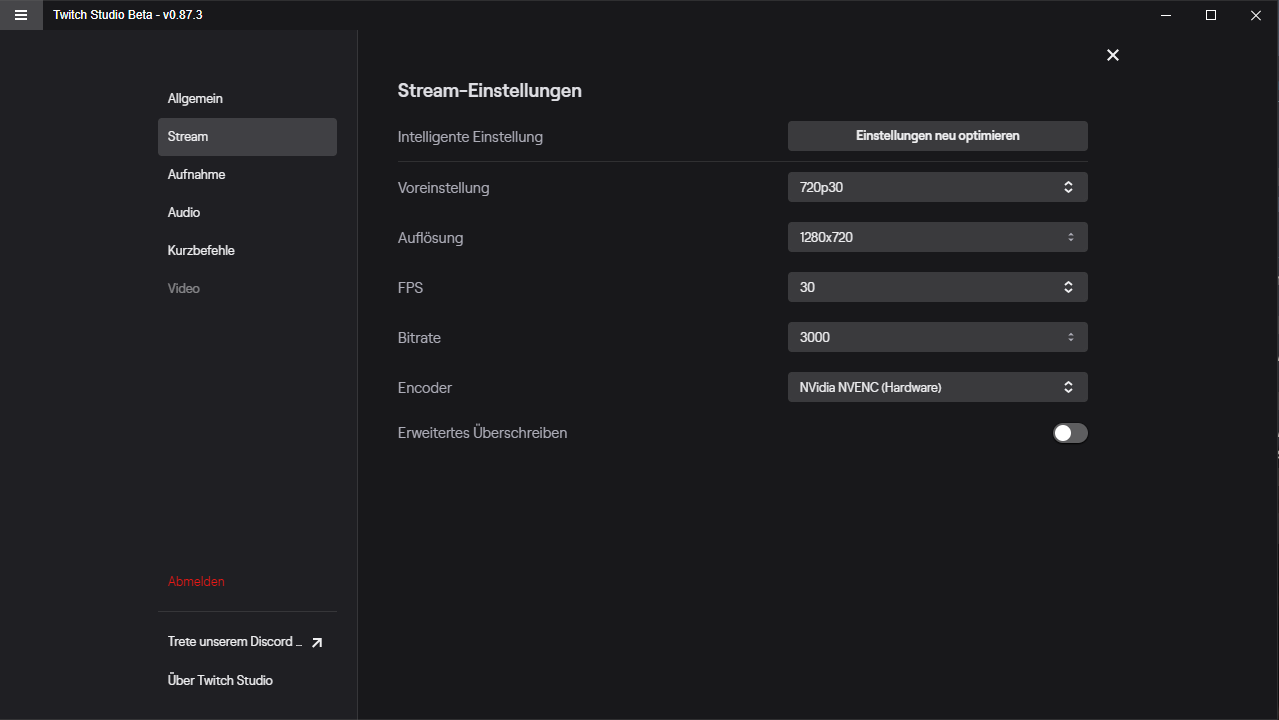Maximize the Twitch Studio window
The height and width of the screenshot is (720, 1279).
click(x=1210, y=15)
